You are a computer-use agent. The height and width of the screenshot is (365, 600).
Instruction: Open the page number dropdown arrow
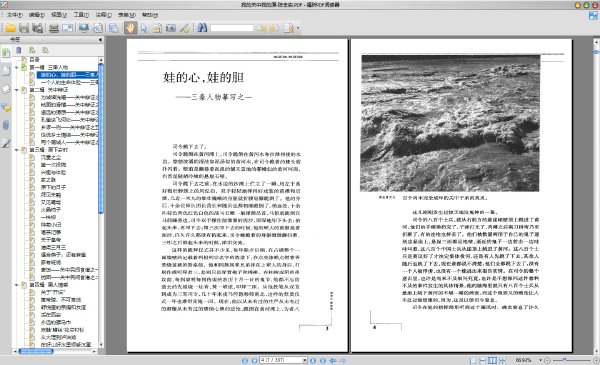305,360
